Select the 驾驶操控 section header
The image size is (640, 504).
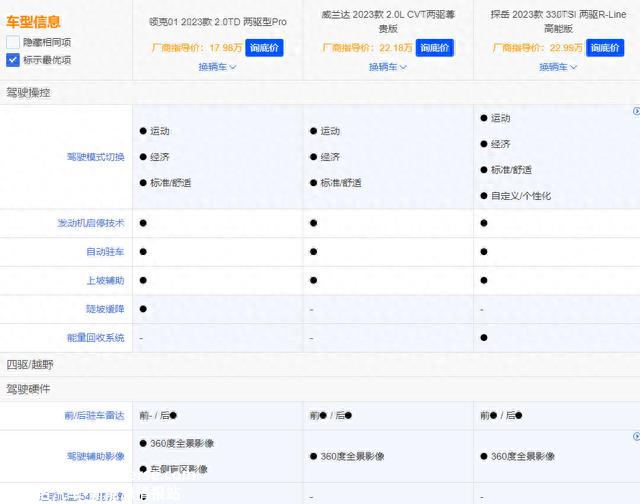28,93
